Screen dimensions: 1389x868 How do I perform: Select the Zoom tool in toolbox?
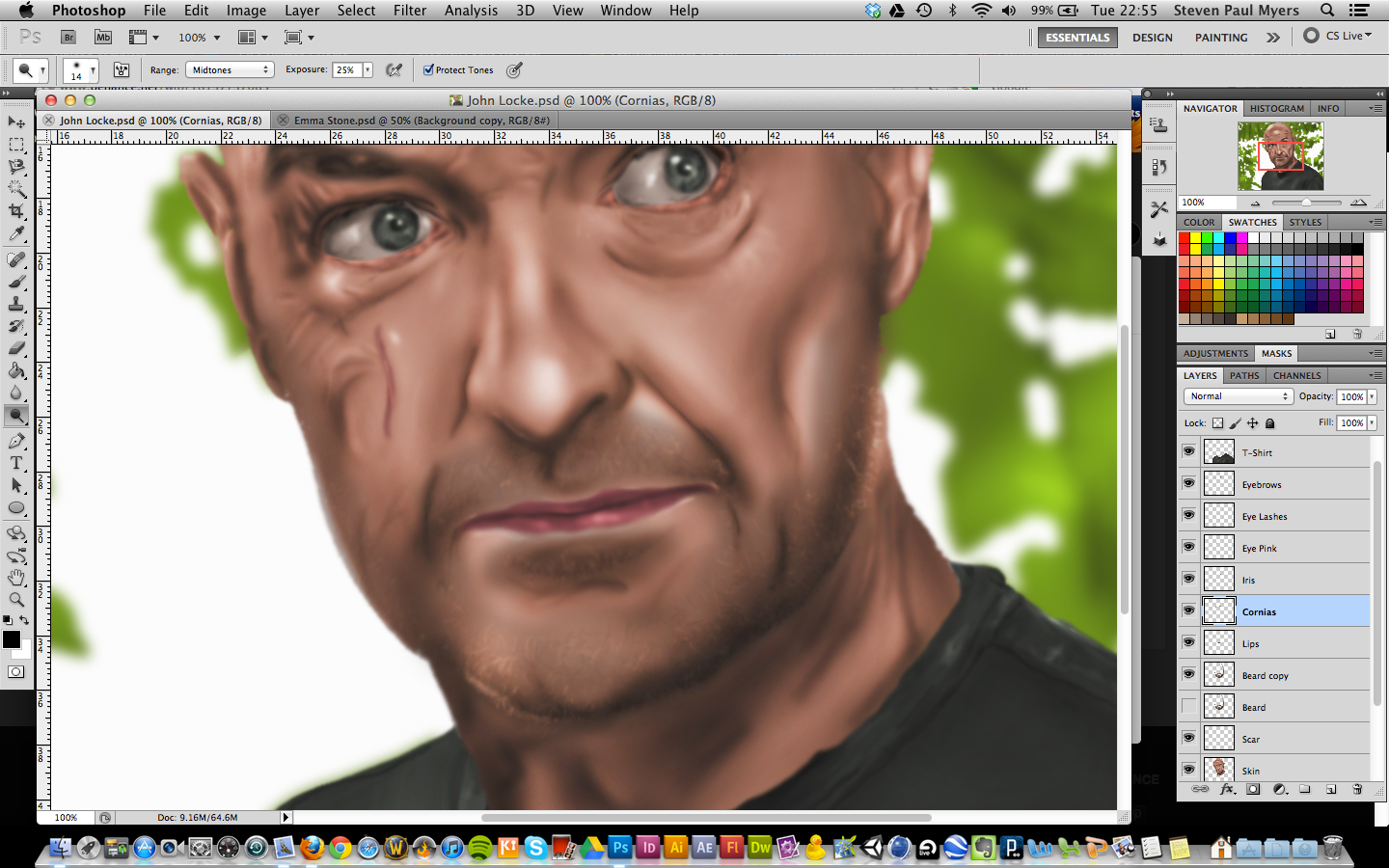point(16,600)
